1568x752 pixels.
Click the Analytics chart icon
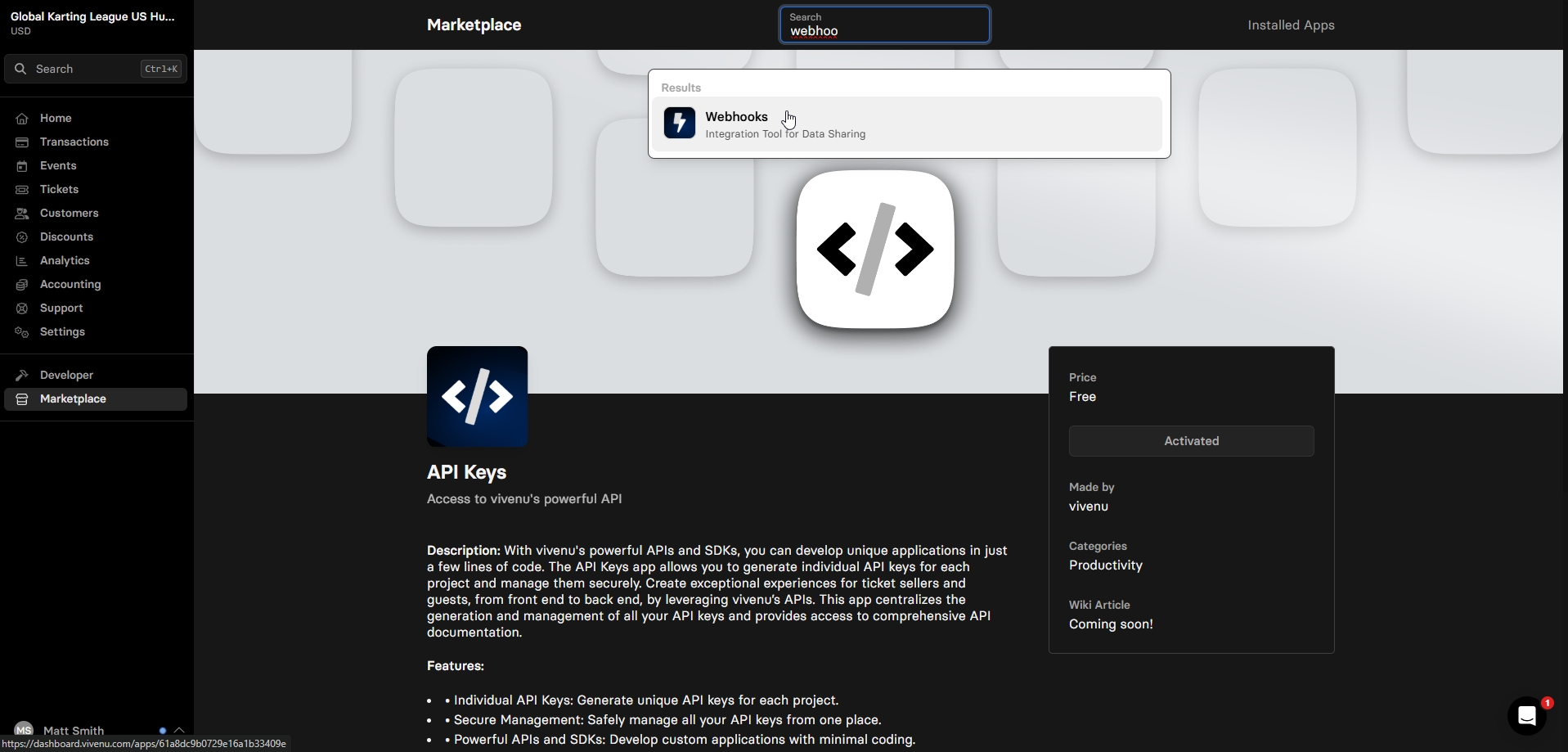tap(22, 261)
